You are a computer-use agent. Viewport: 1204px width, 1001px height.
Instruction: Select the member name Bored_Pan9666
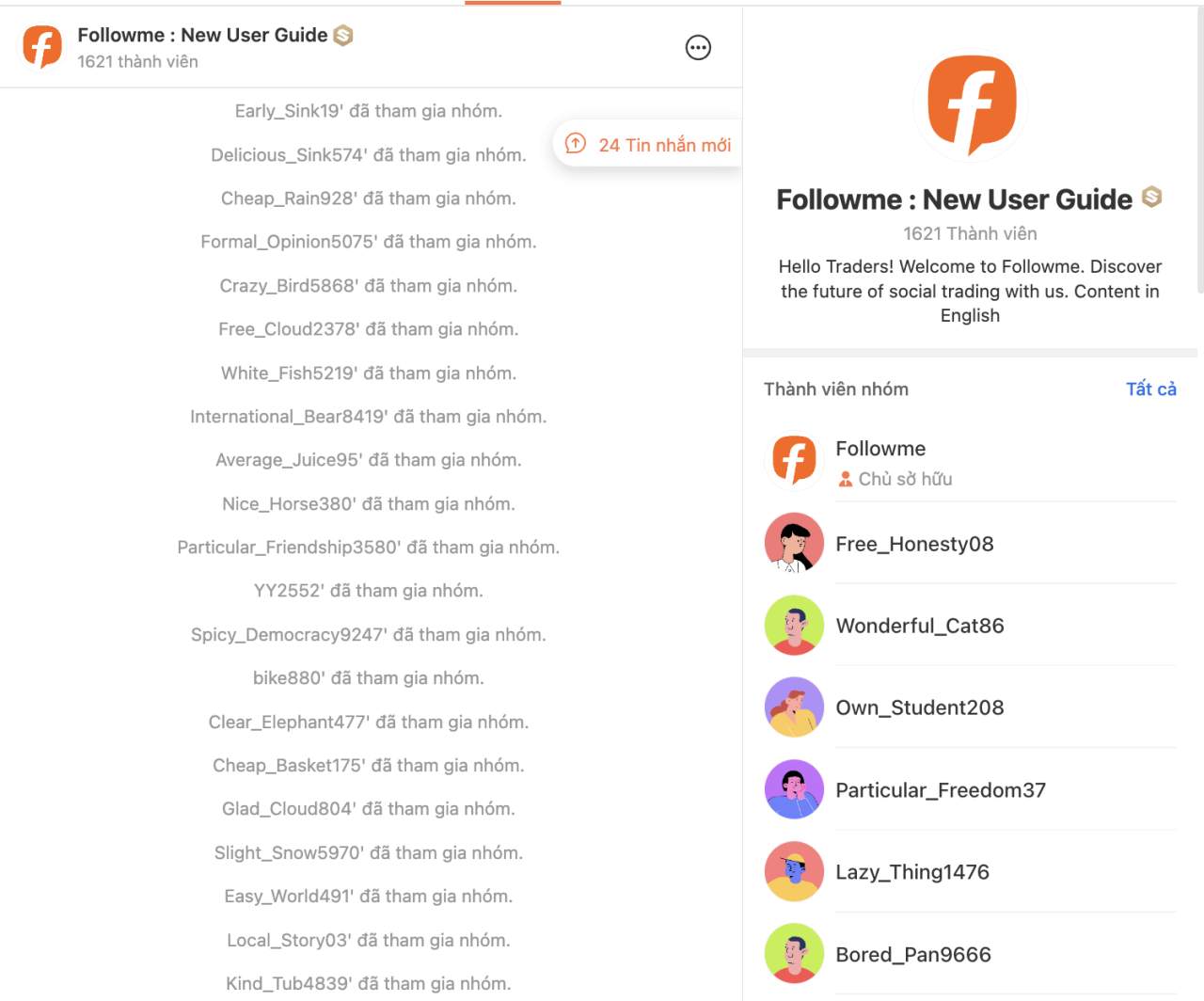(x=913, y=954)
